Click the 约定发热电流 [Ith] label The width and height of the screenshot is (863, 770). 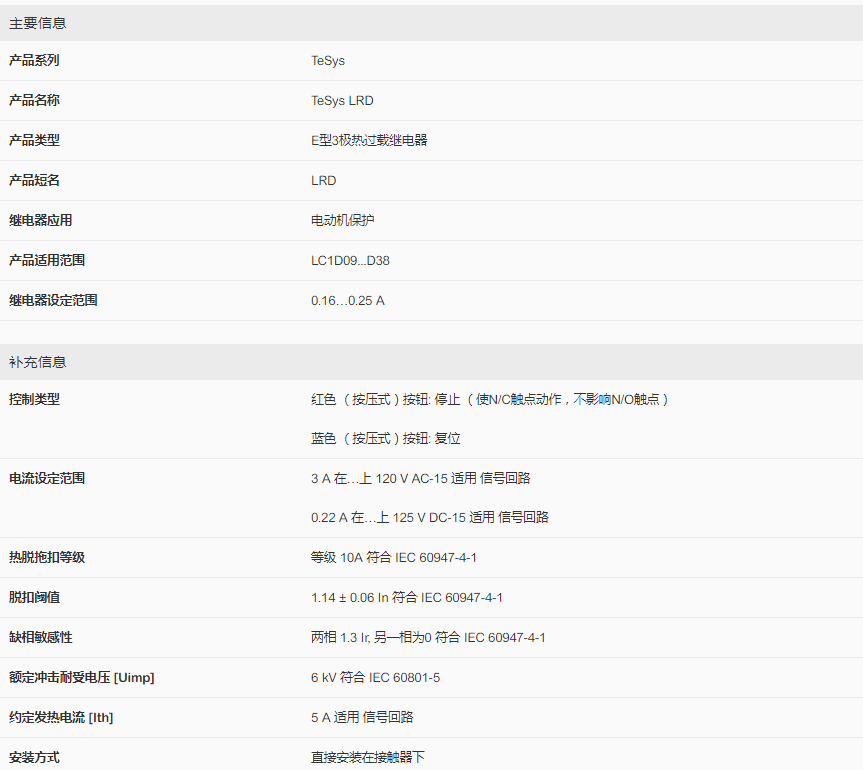pos(61,718)
